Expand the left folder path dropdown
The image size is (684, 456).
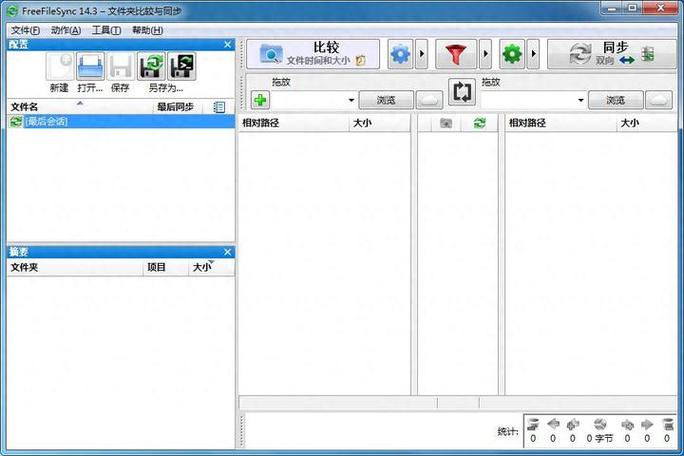tap(351, 100)
